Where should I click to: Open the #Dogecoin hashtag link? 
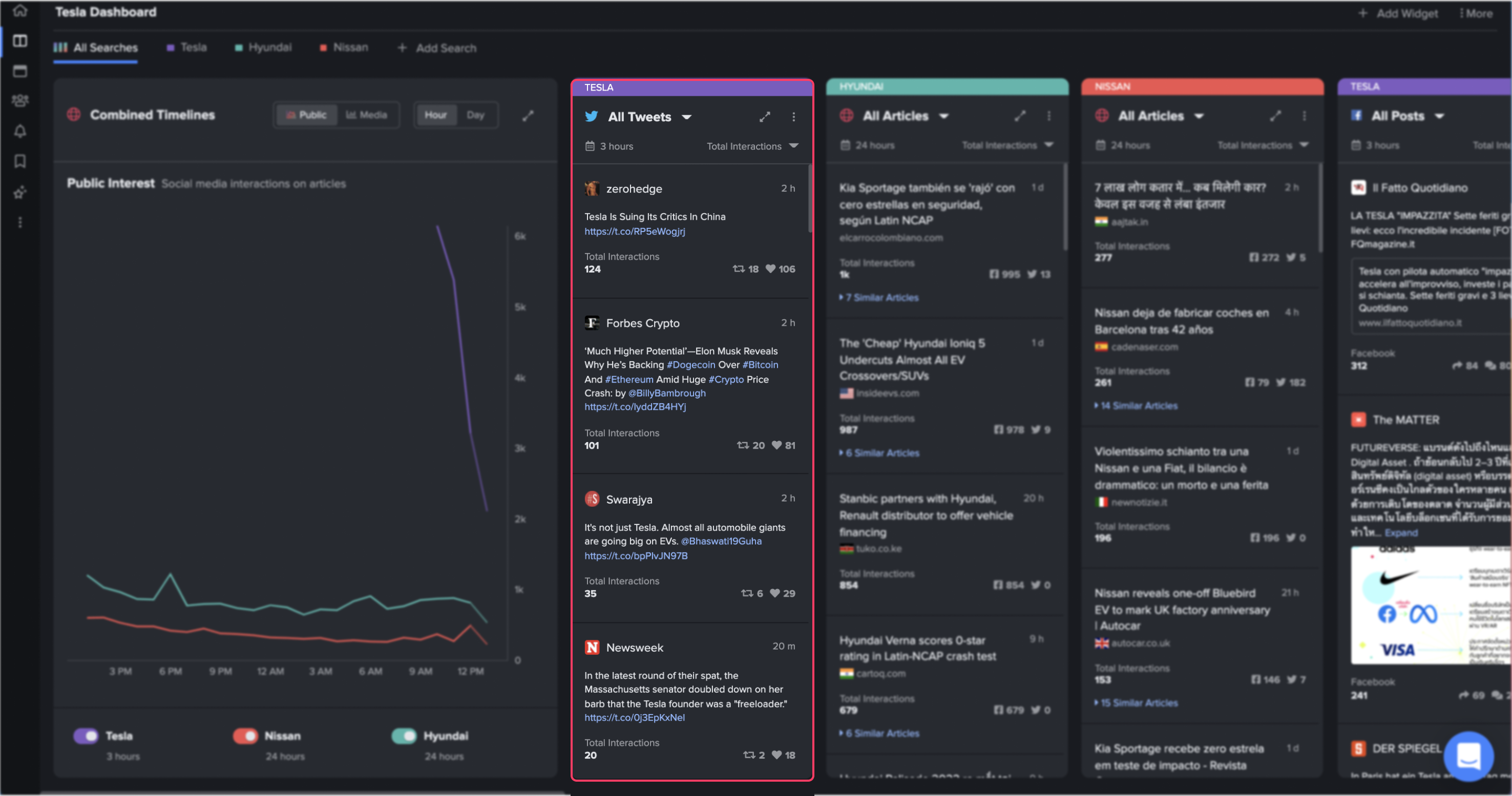click(x=691, y=365)
